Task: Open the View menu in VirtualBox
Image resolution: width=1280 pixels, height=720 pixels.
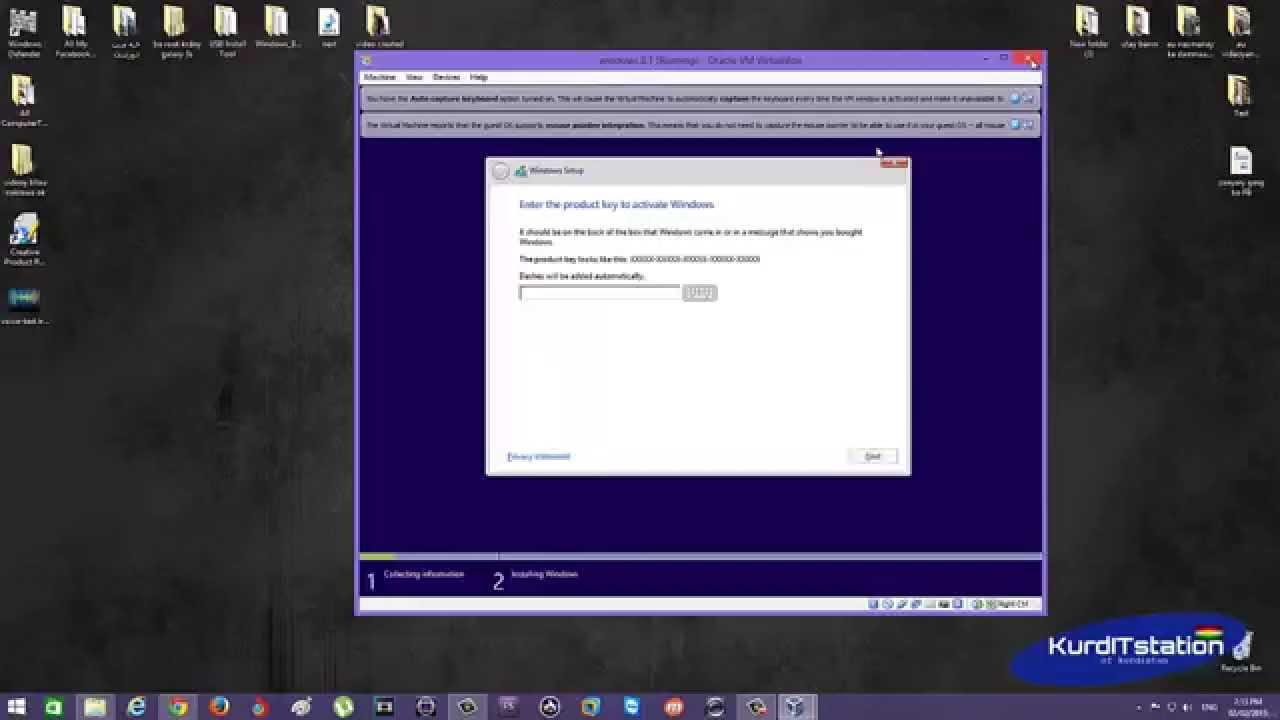Action: tap(414, 77)
